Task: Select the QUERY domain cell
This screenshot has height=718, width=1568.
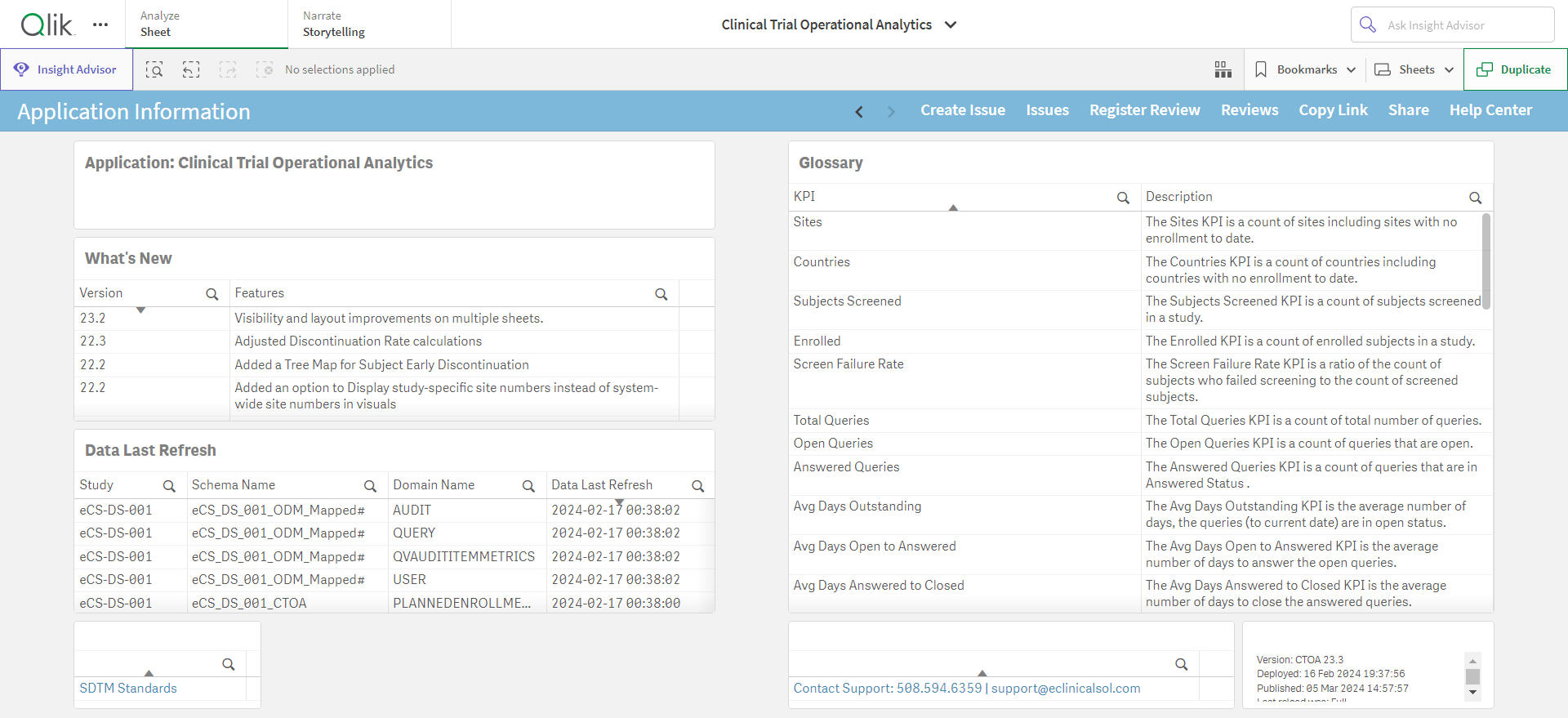Action: coord(467,533)
